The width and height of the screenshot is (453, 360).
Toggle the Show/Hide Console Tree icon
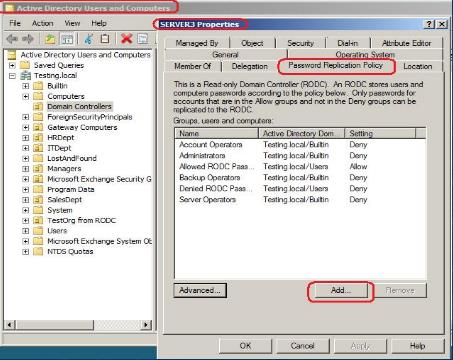[67, 39]
